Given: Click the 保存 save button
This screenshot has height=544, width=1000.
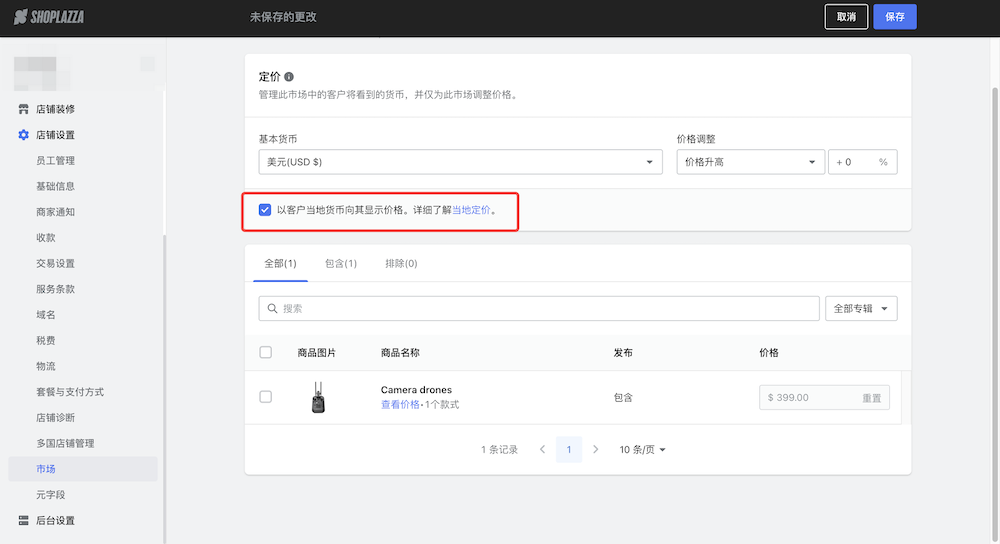Looking at the screenshot, I should coord(894,17).
